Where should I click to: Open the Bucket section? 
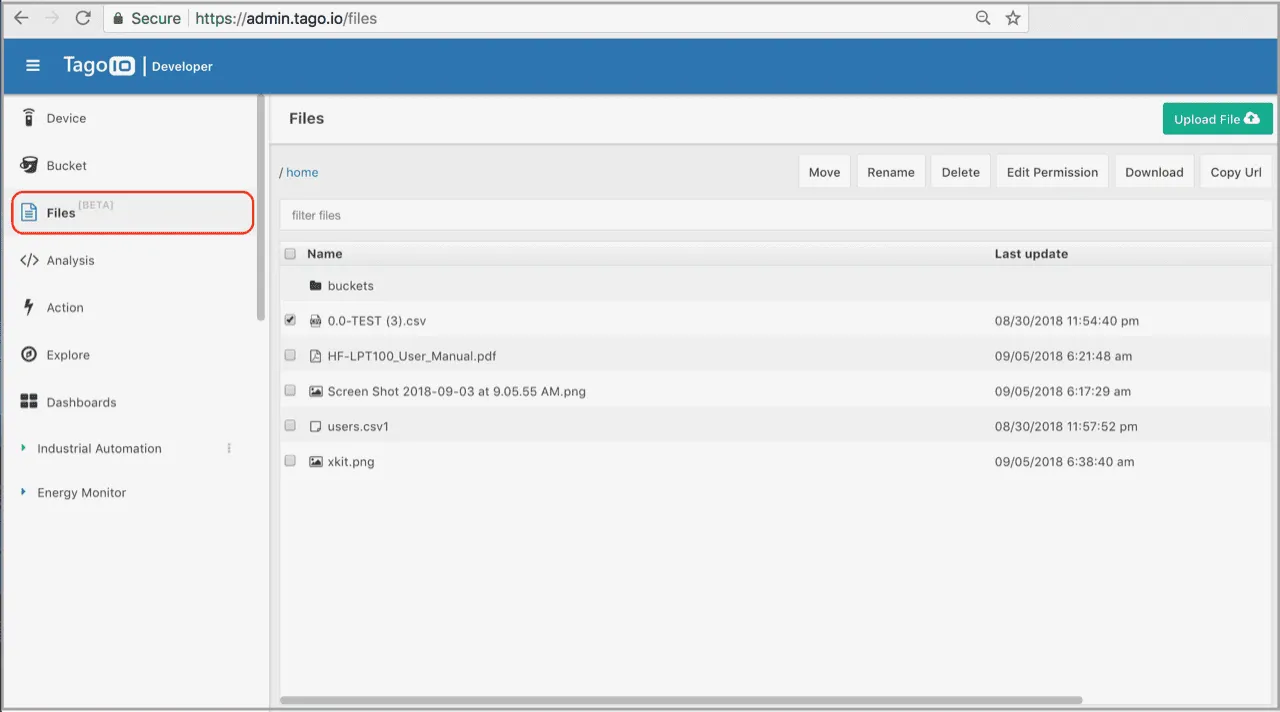pyautogui.click(x=28, y=165)
